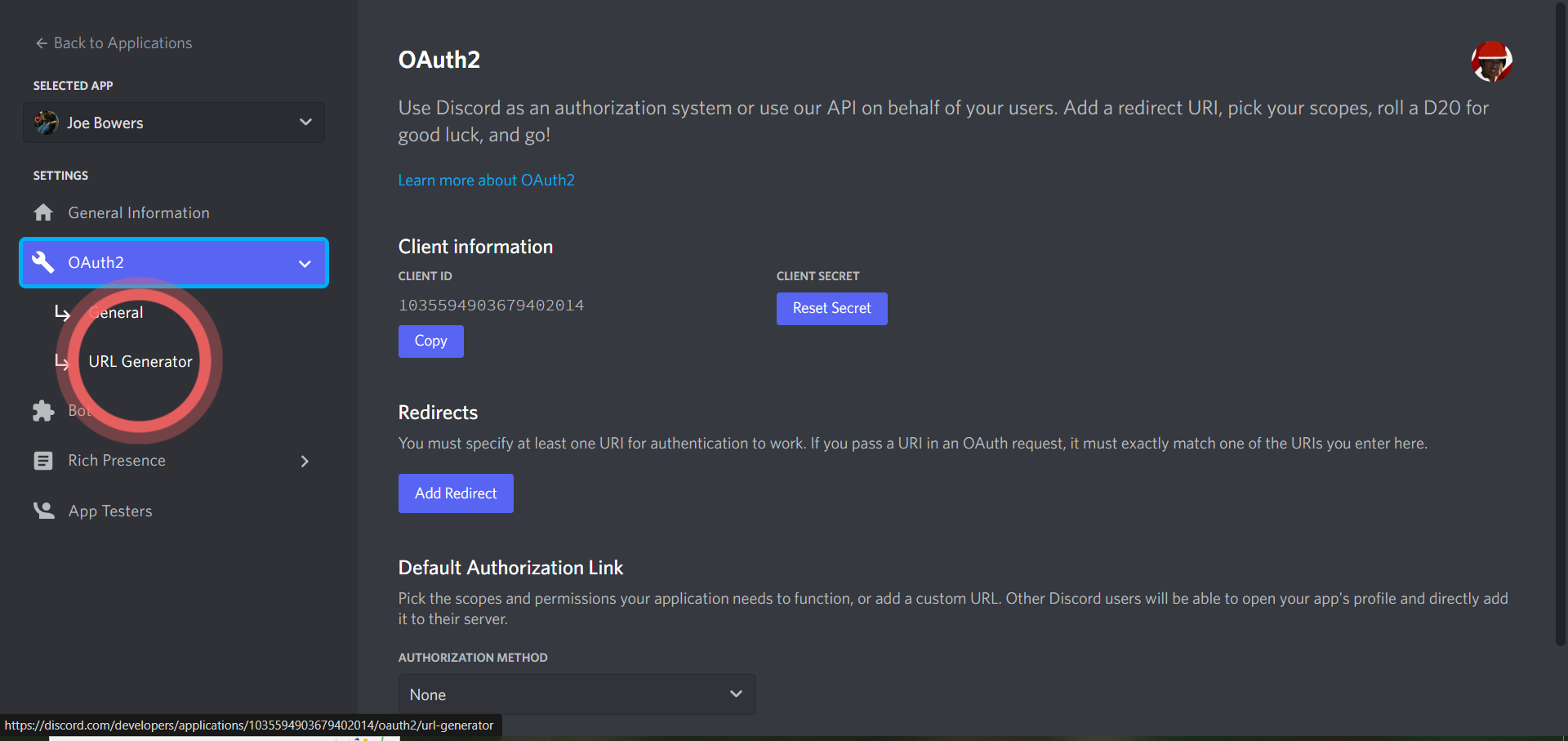Open the App Testers settings page
This screenshot has height=741, width=1568.
(x=110, y=511)
